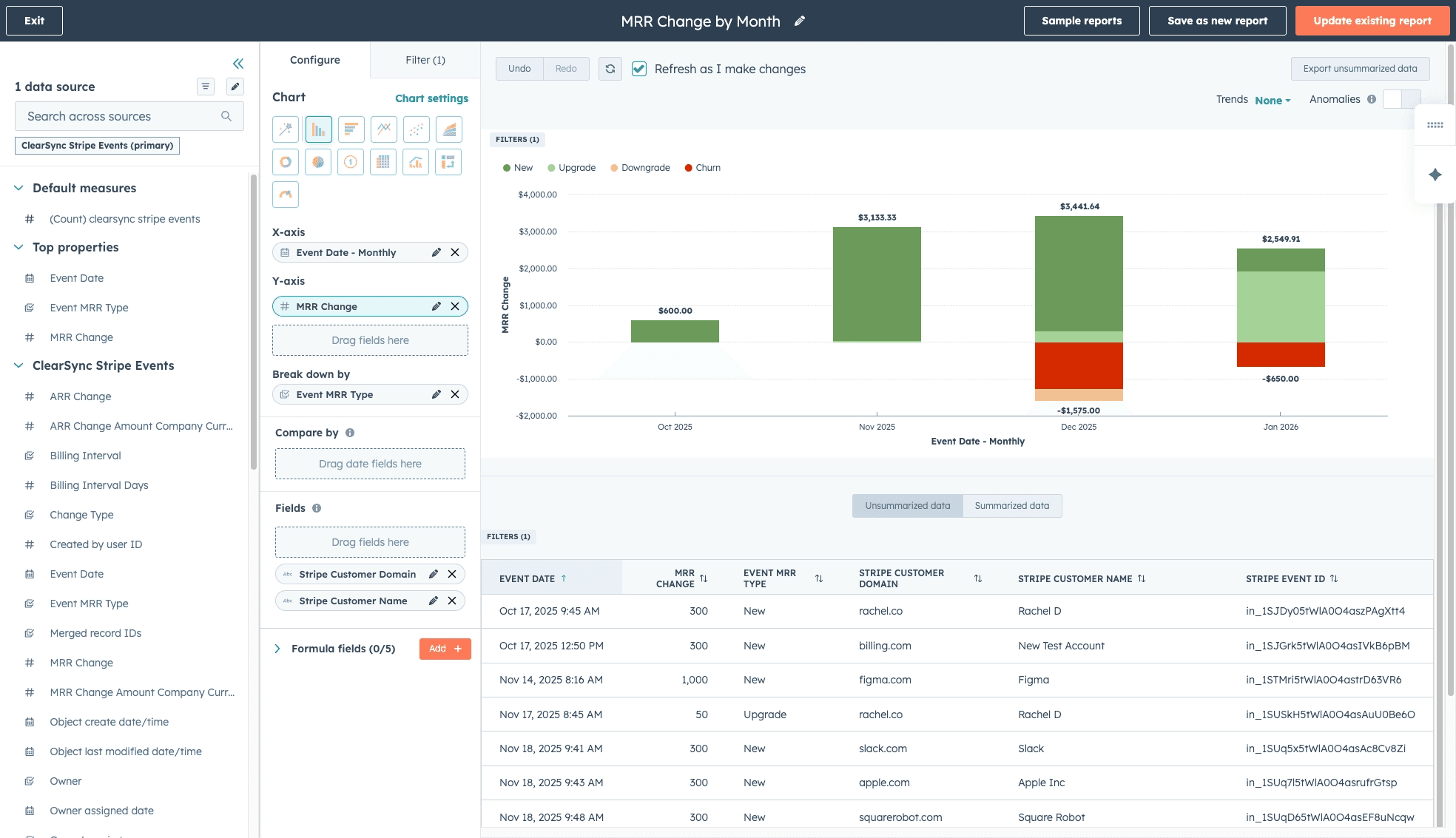1456x838 pixels.
Task: Click Update existing report button
Action: point(1372,21)
